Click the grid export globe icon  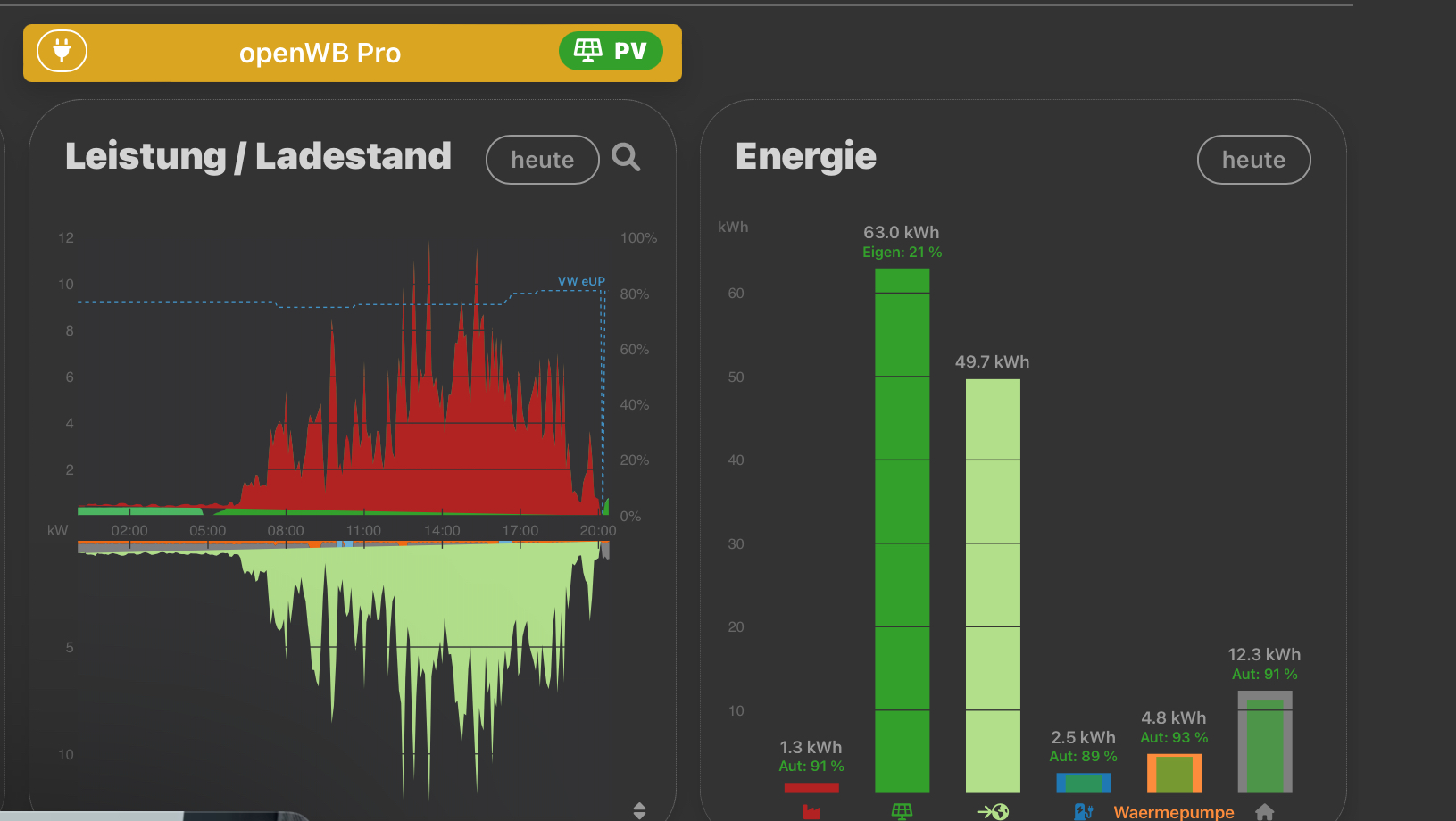(993, 811)
